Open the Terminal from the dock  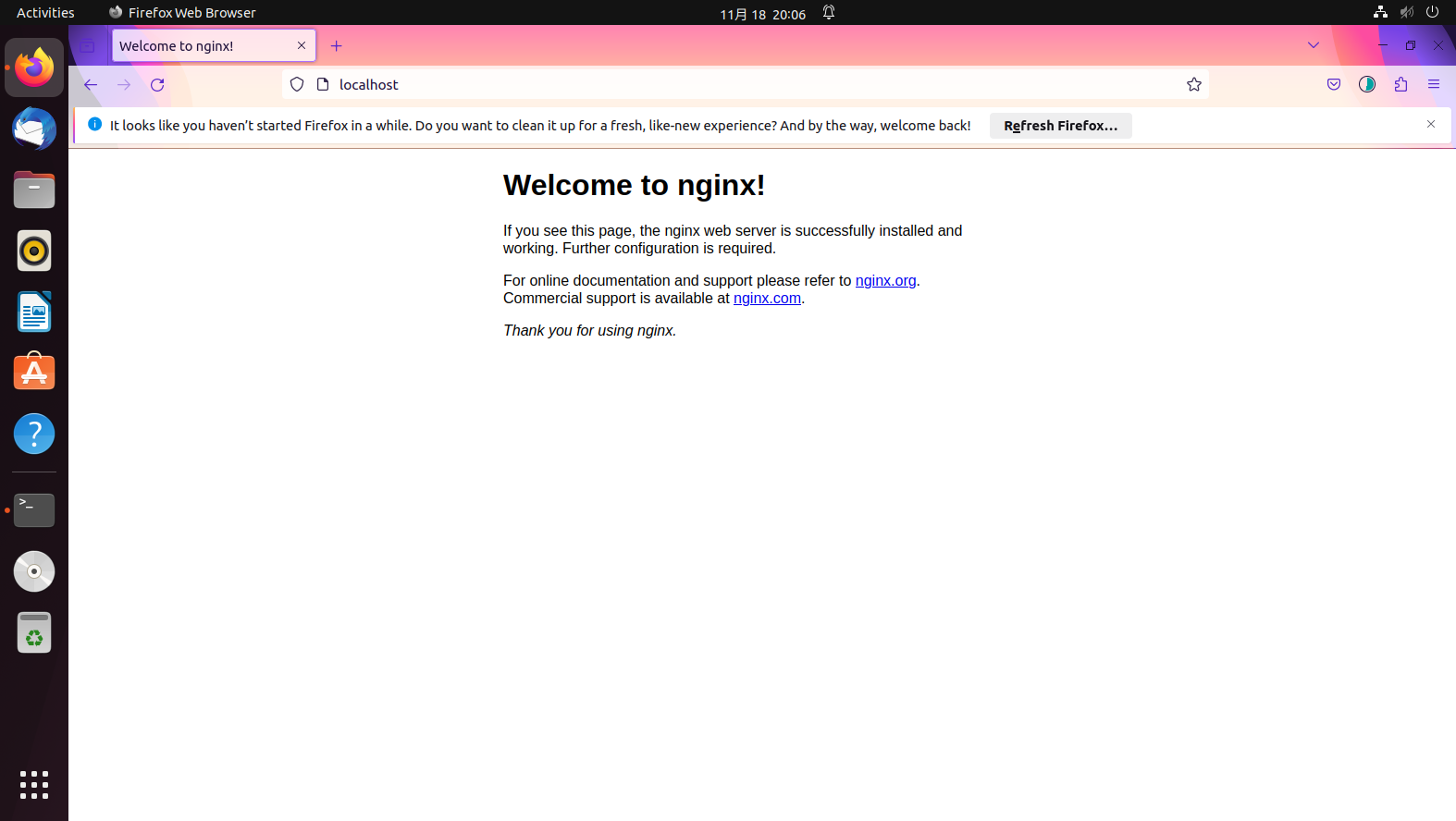pos(34,510)
